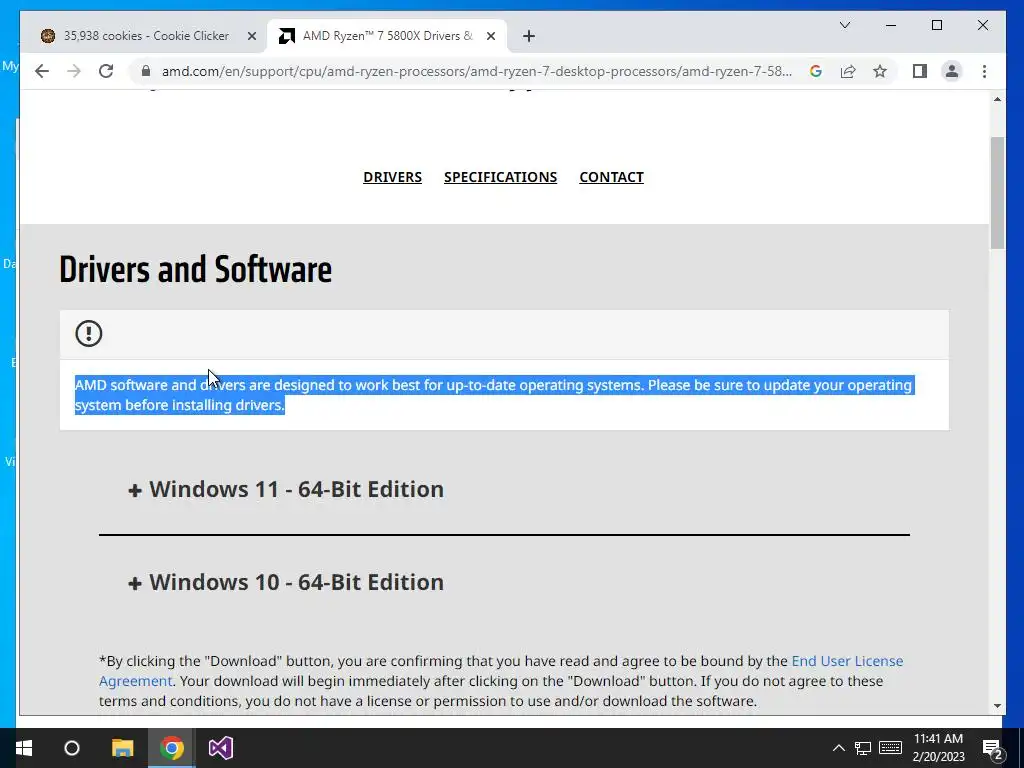
Task: Click the Drivers and Software heading
Action: click(x=195, y=269)
